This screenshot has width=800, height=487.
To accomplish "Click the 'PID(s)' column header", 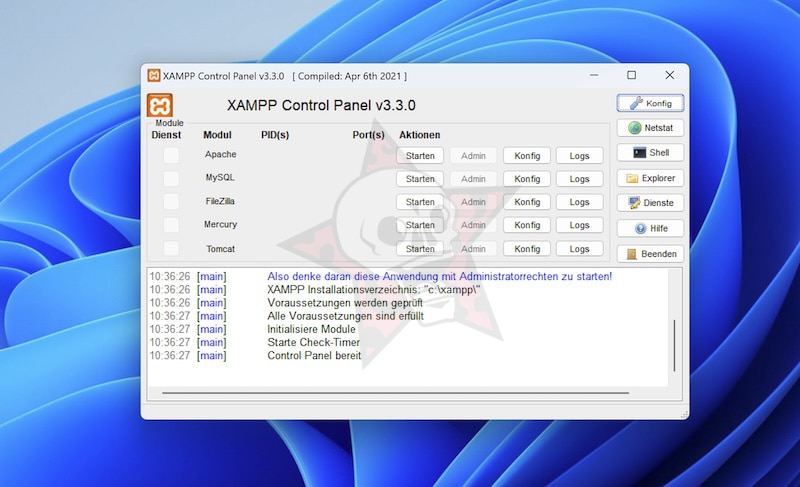I will click(x=275, y=135).
